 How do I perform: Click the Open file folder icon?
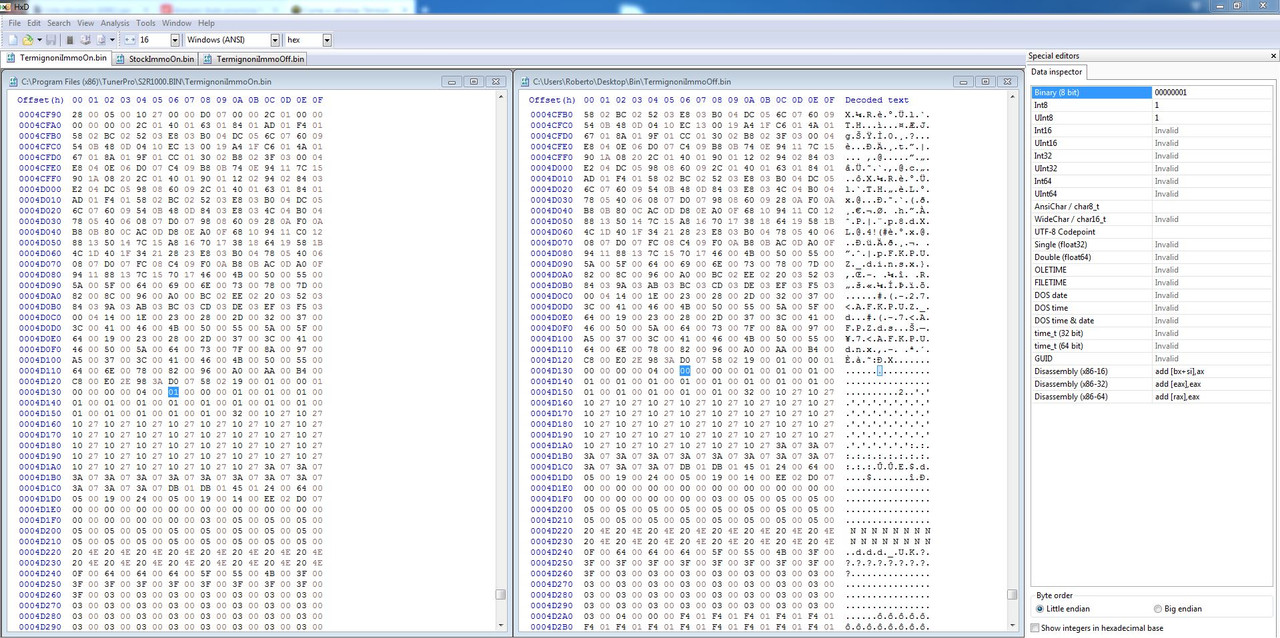point(28,40)
